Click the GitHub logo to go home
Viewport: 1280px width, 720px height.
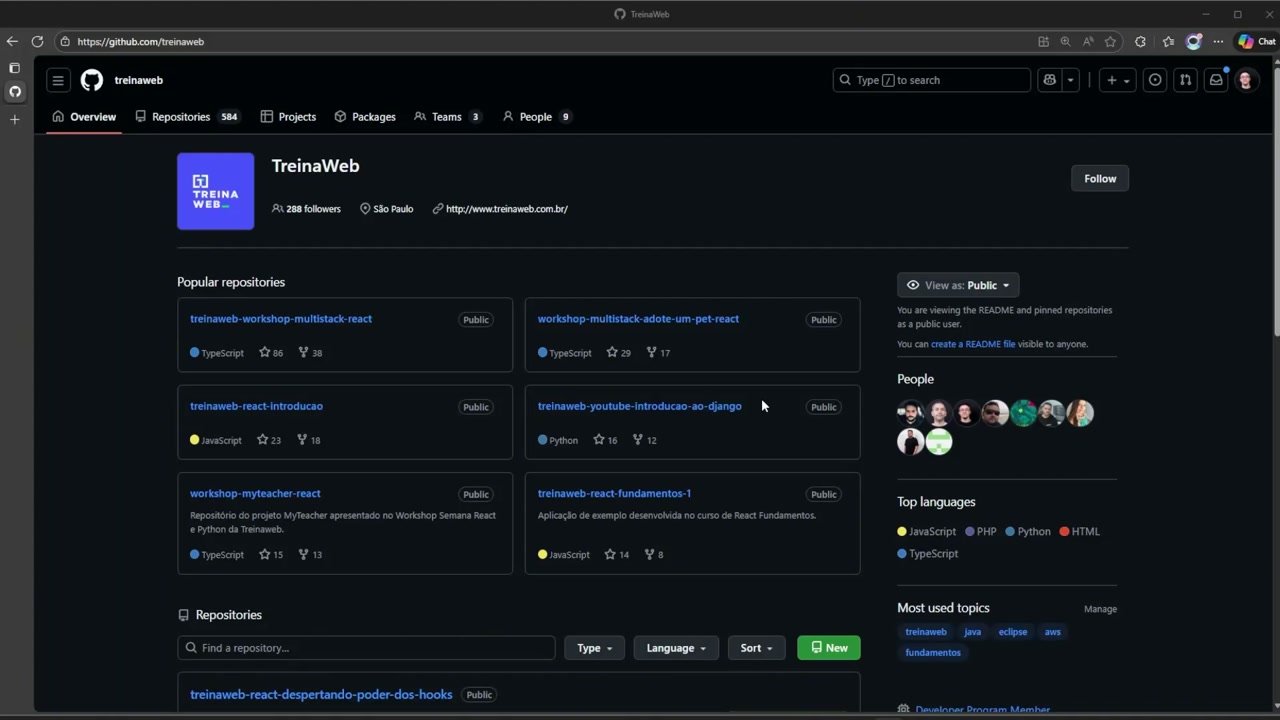[x=91, y=80]
